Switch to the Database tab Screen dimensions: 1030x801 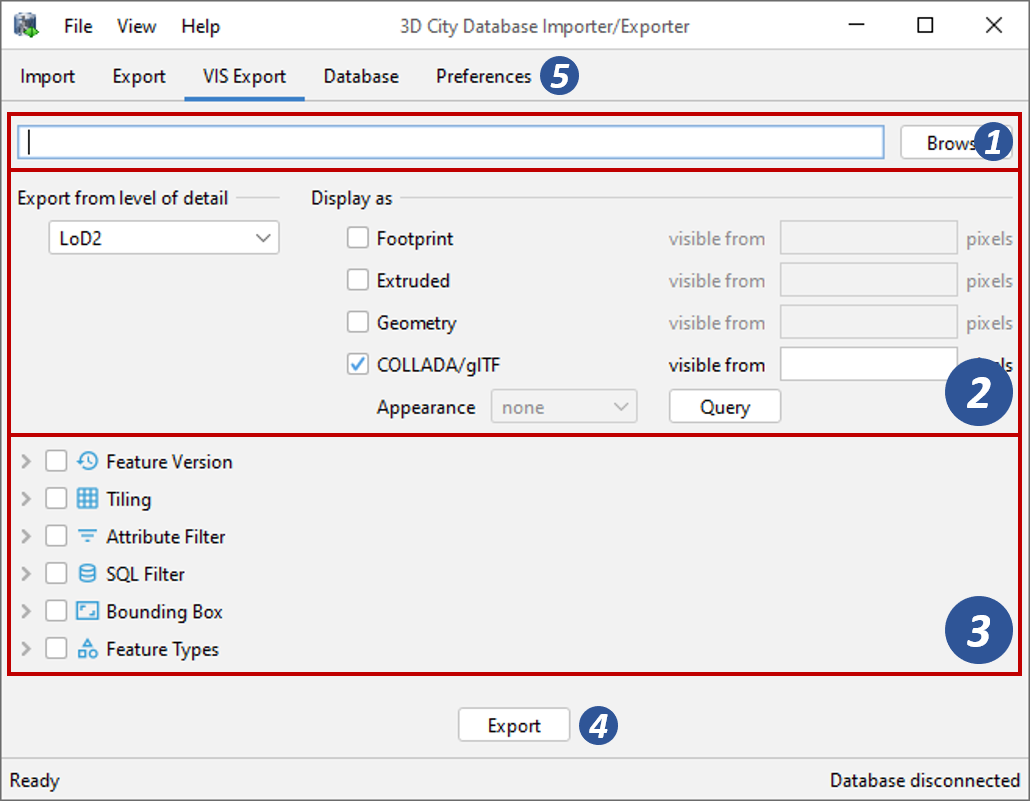[361, 76]
